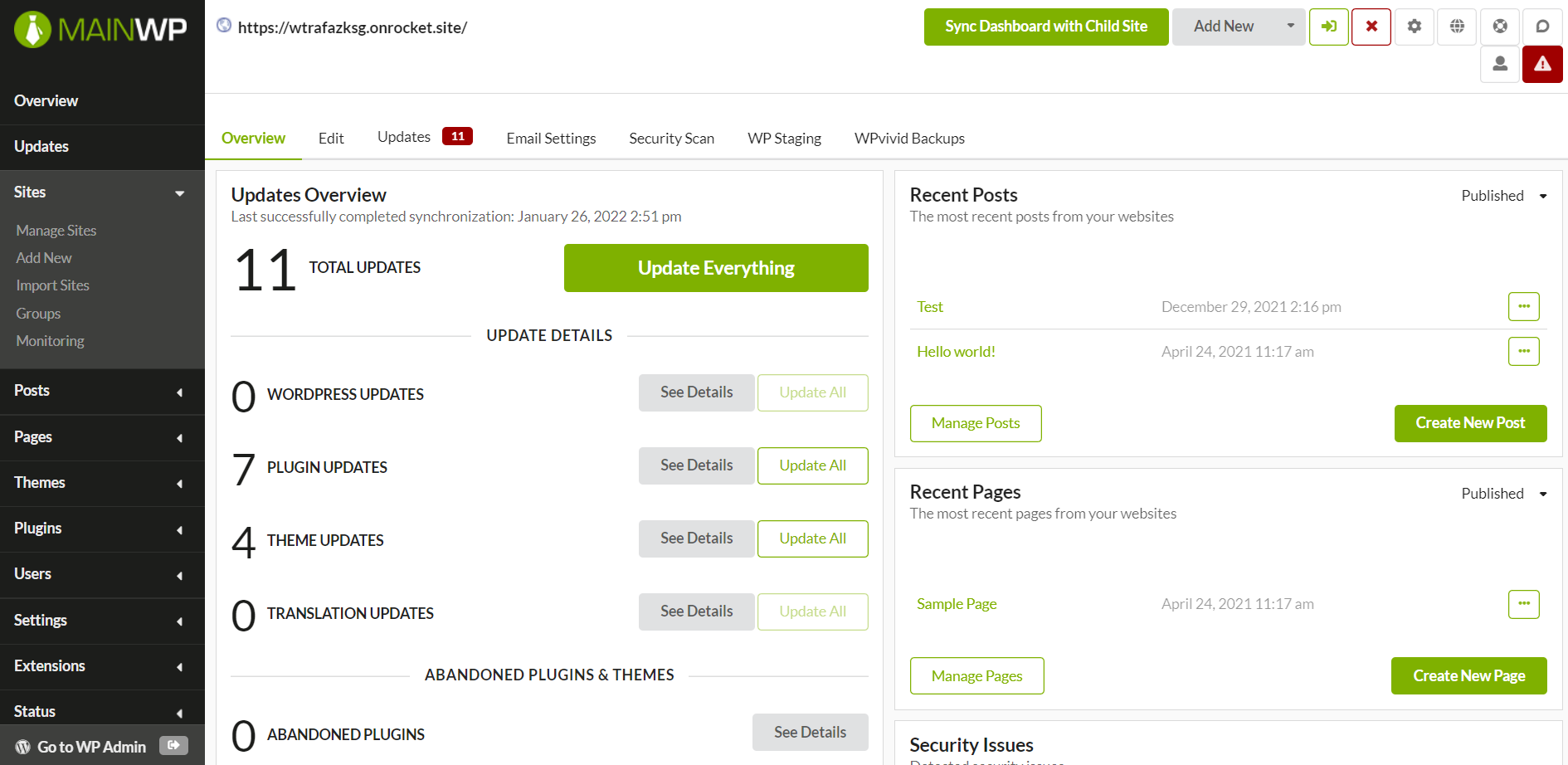Expand the Users sidebar menu
This screenshot has width=1568, height=765.
point(179,575)
